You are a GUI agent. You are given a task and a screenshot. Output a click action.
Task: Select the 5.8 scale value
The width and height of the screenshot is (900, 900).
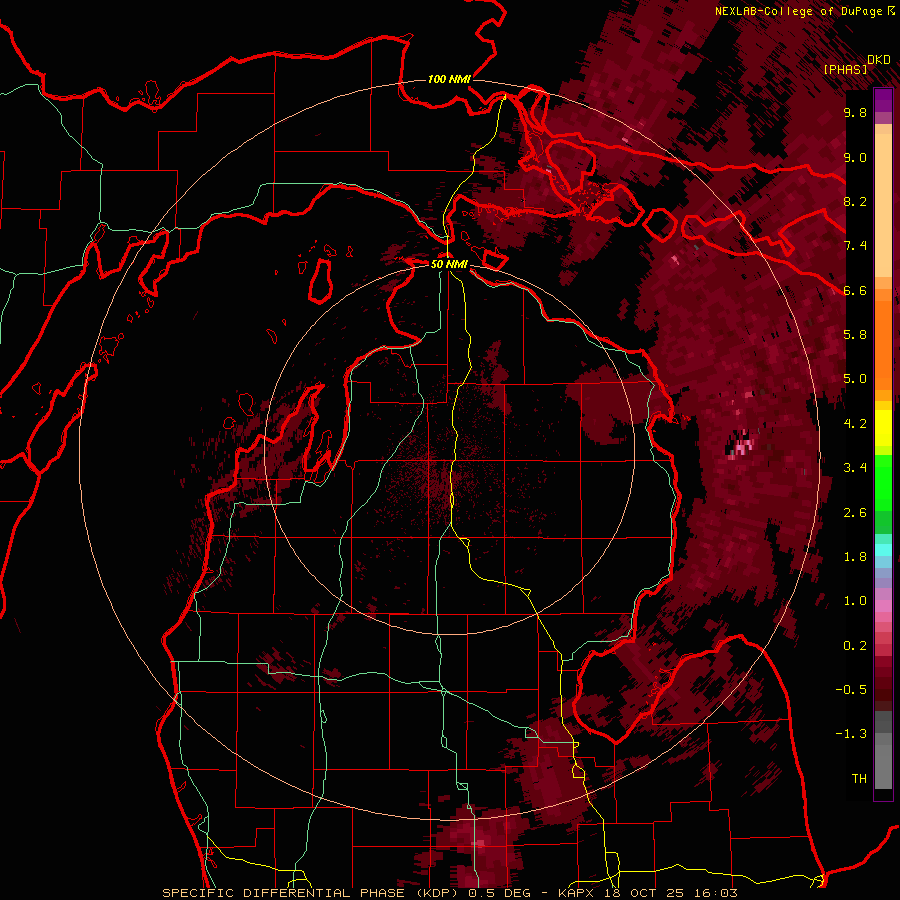[855, 335]
